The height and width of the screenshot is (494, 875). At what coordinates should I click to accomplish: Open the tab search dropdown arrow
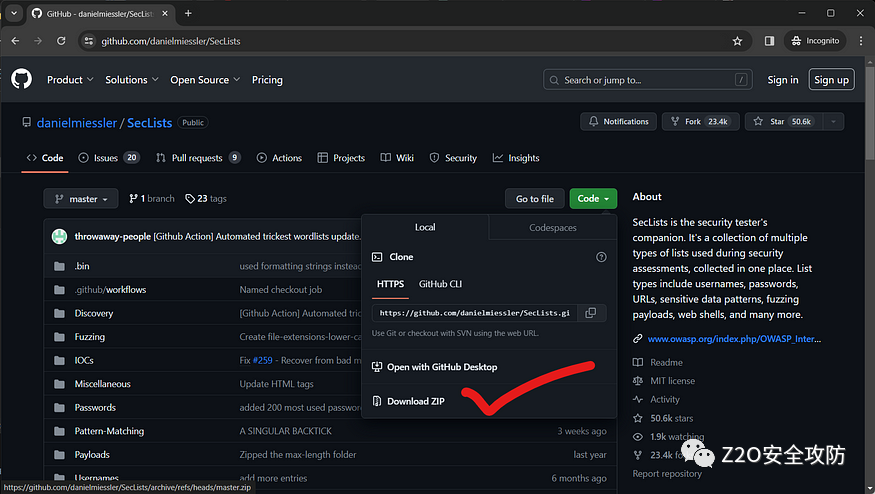pos(14,13)
